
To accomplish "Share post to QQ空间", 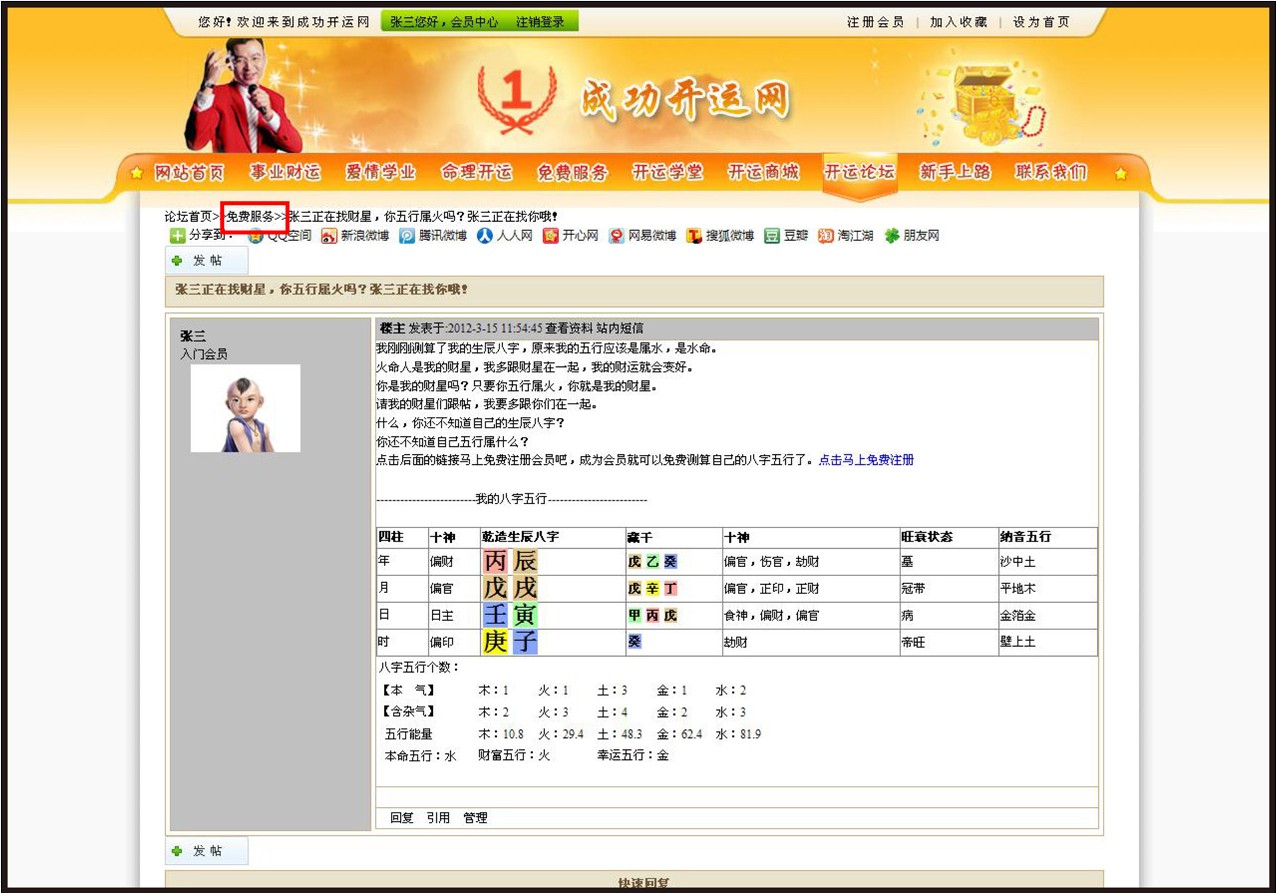I will (280, 236).
